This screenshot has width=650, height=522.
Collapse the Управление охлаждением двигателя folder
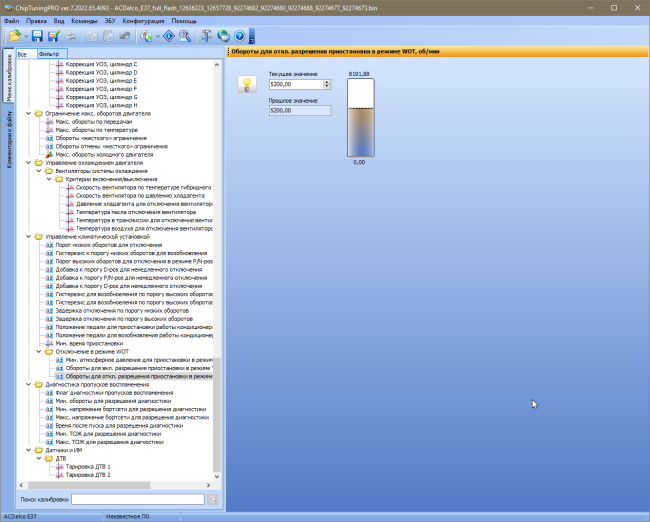(x=29, y=163)
